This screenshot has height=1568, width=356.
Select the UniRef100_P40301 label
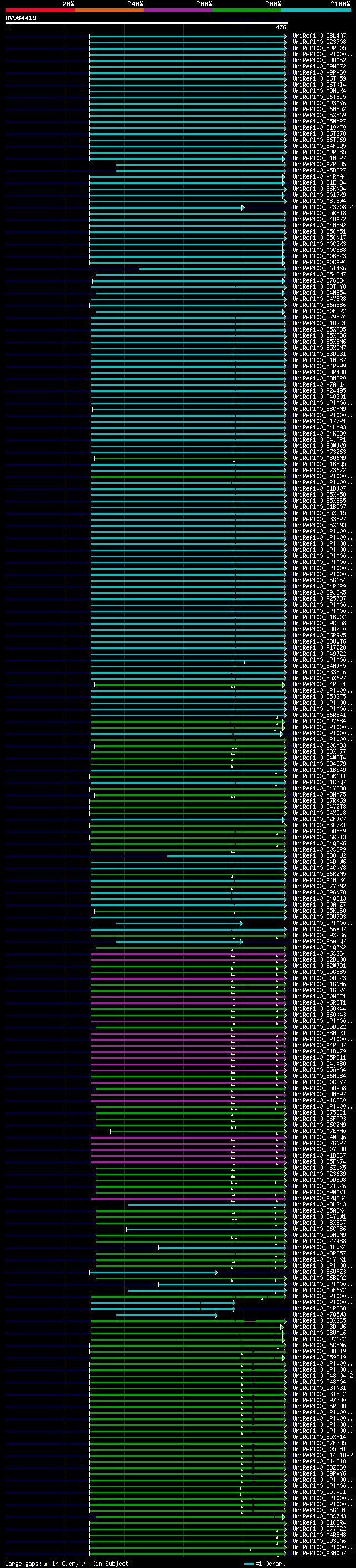pos(319,396)
